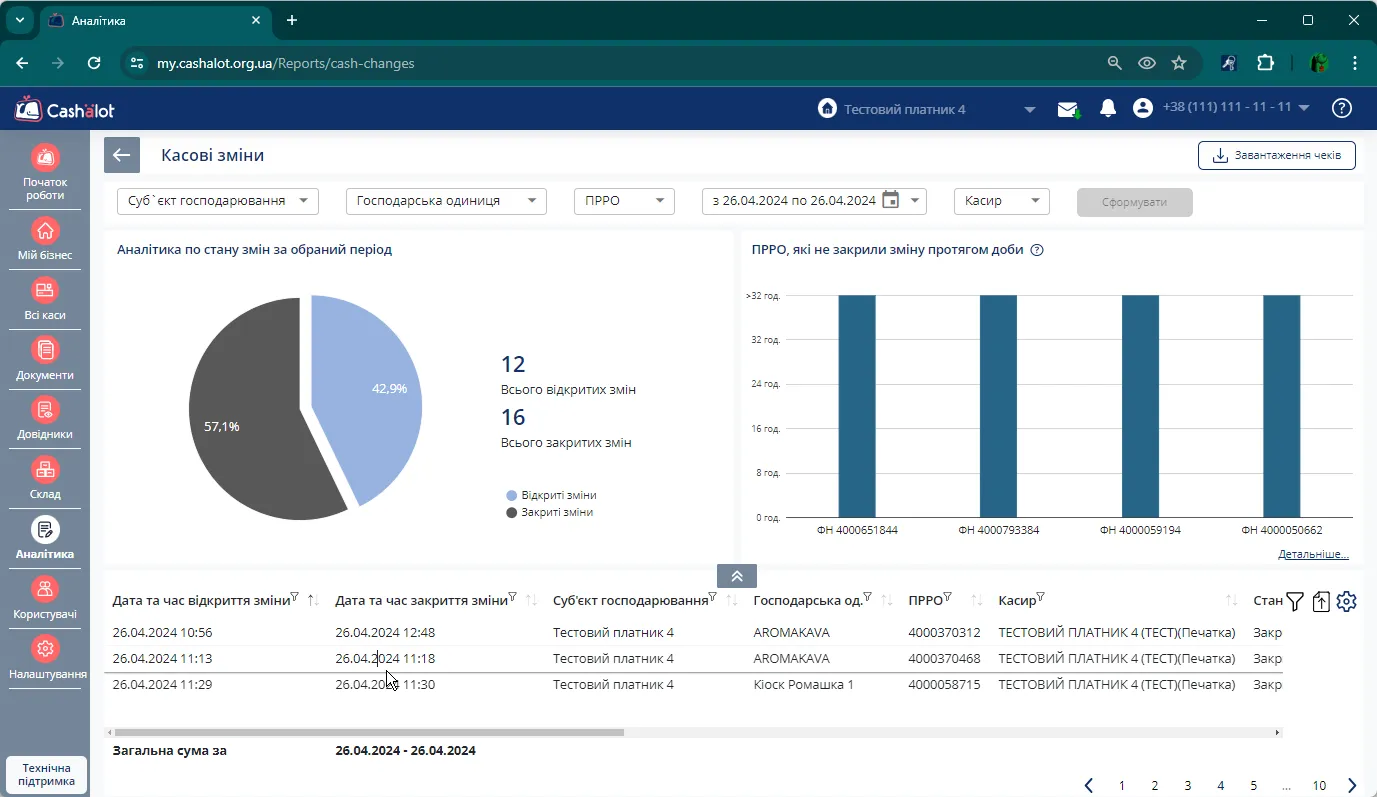
Task: Expand Суб`єкт господарювання dropdown
Action: tap(218, 201)
